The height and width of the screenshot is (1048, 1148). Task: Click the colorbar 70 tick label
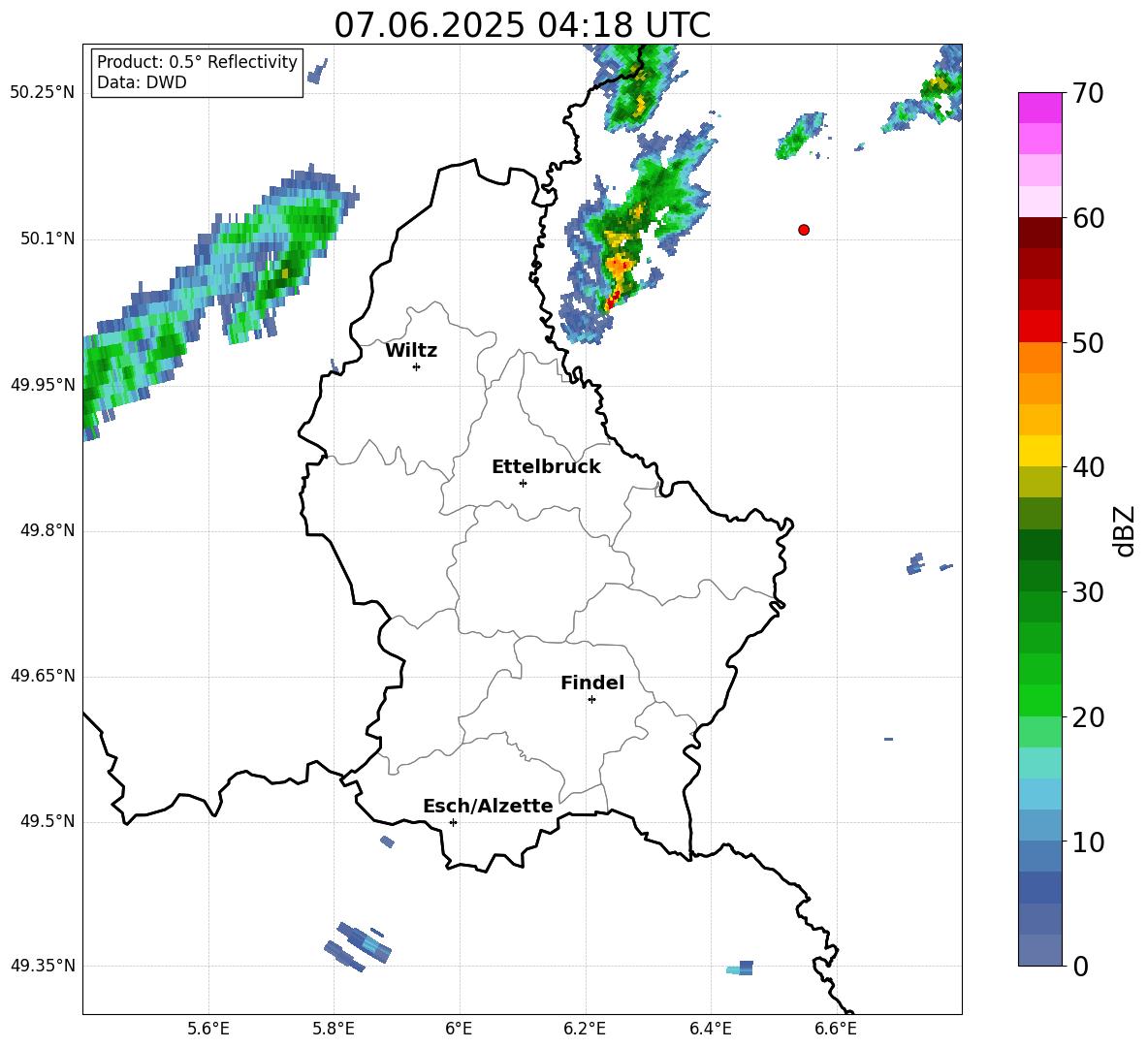pyautogui.click(x=1088, y=93)
